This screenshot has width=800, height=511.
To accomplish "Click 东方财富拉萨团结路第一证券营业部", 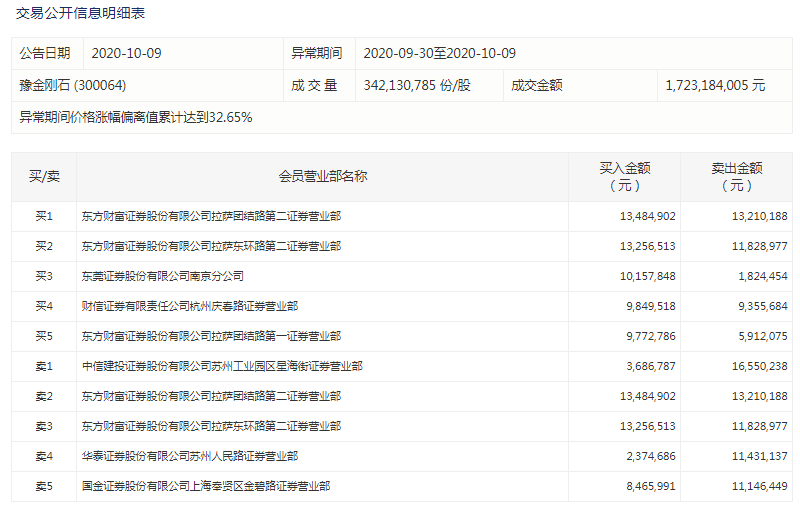I will (211, 336).
